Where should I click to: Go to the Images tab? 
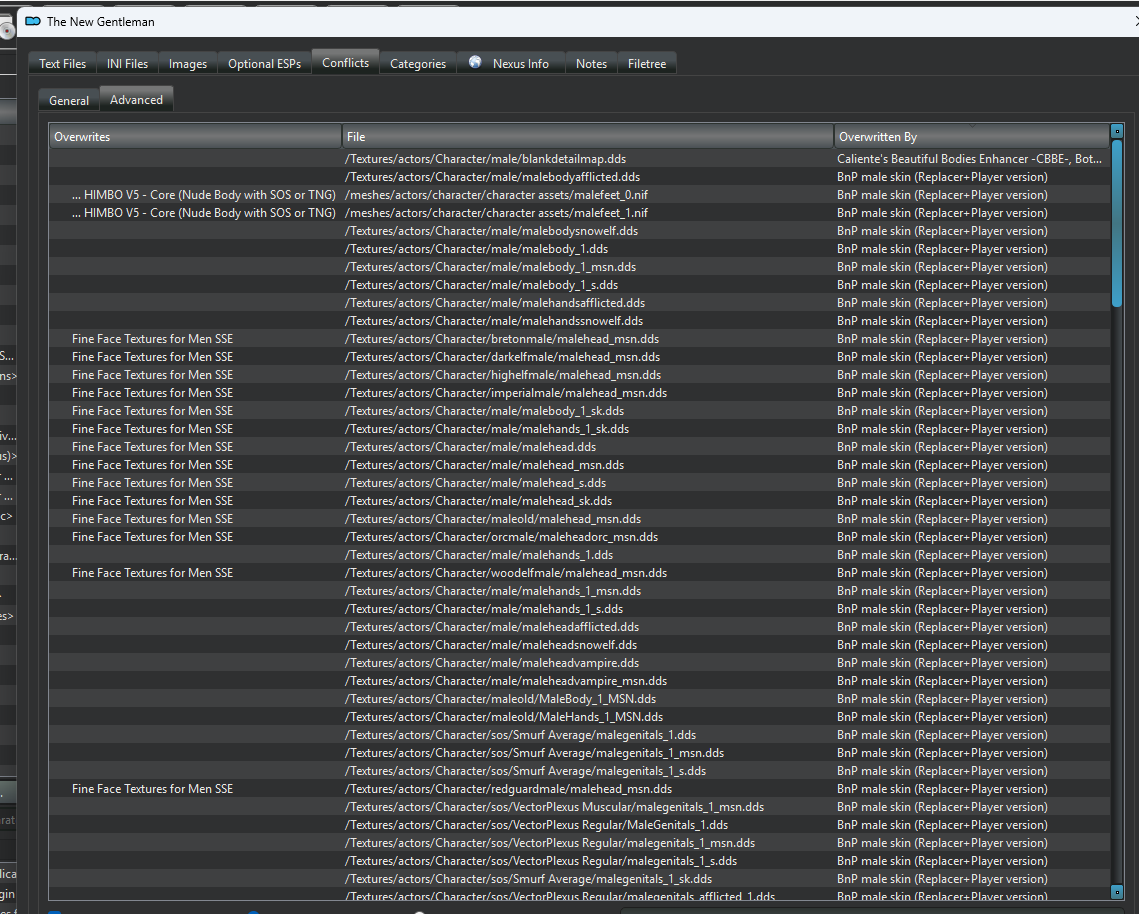[187, 63]
